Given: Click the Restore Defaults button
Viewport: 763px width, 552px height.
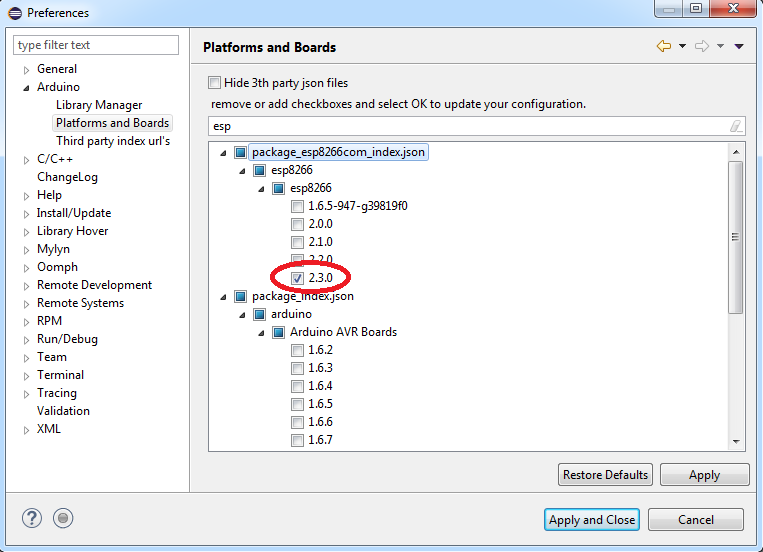Looking at the screenshot, I should click(605, 475).
